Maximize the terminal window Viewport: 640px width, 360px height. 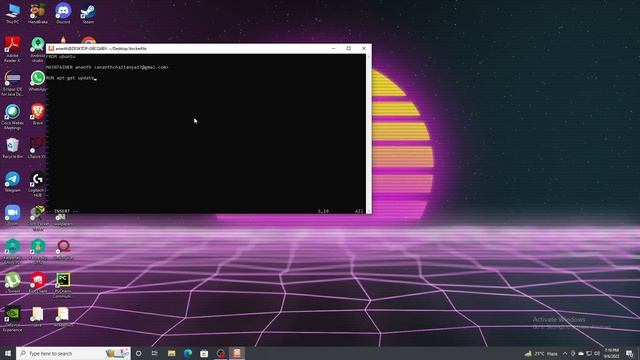tap(349, 48)
